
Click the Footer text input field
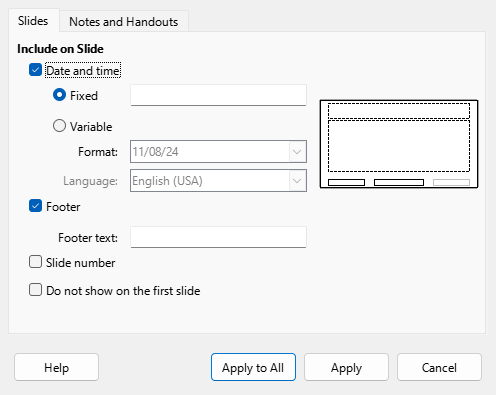click(x=218, y=237)
